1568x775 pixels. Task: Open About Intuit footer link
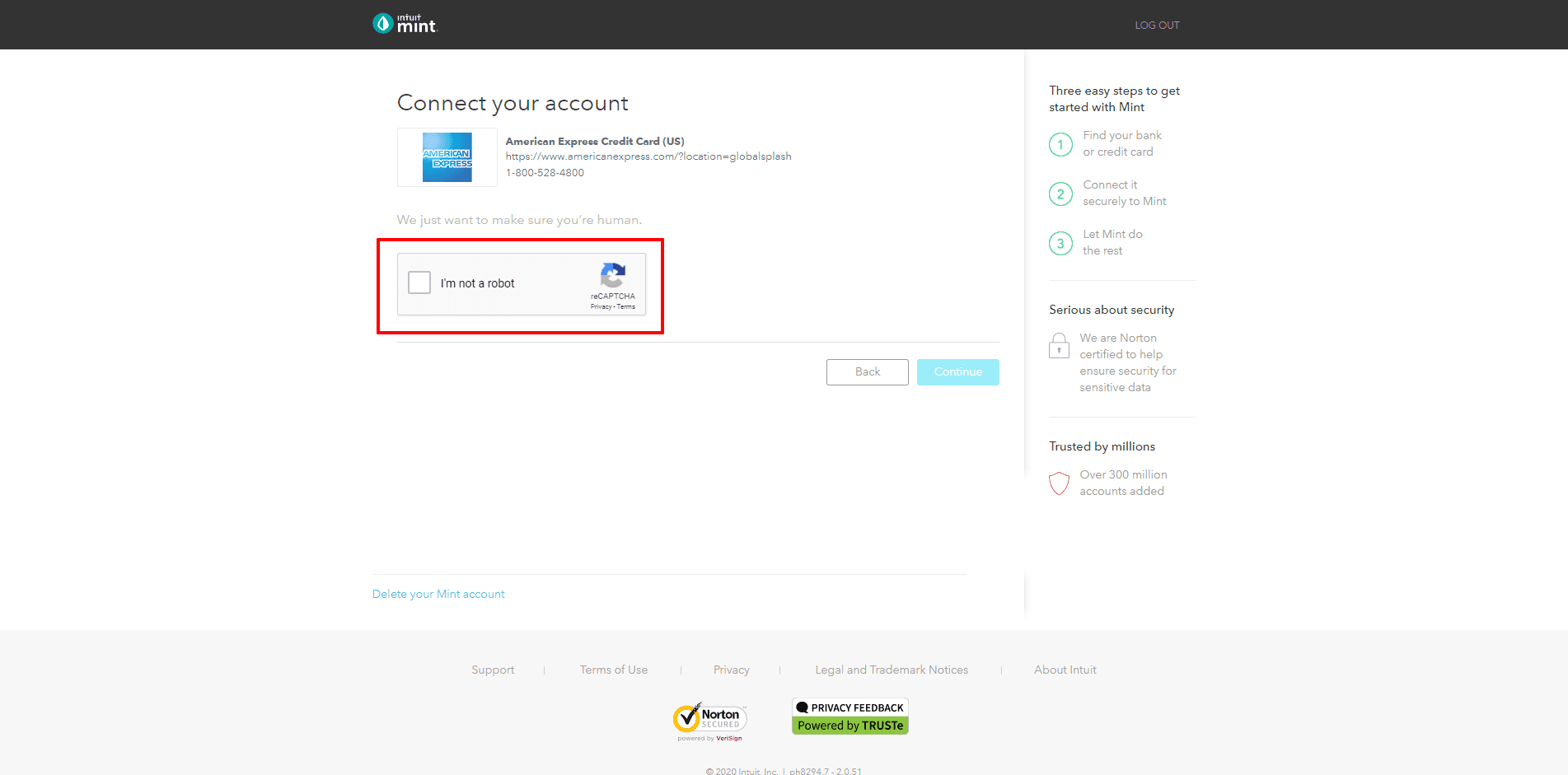tap(1065, 670)
